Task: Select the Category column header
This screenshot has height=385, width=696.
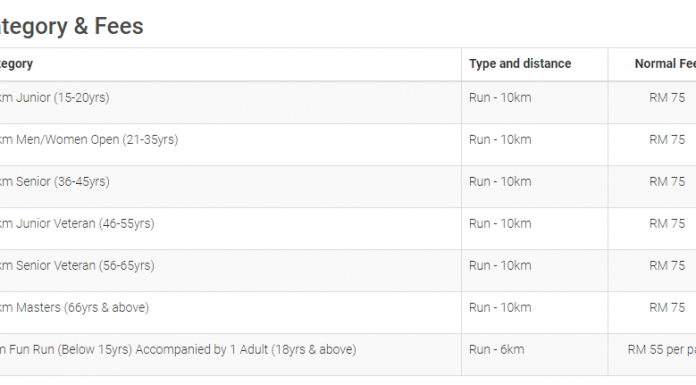Action: [16, 64]
